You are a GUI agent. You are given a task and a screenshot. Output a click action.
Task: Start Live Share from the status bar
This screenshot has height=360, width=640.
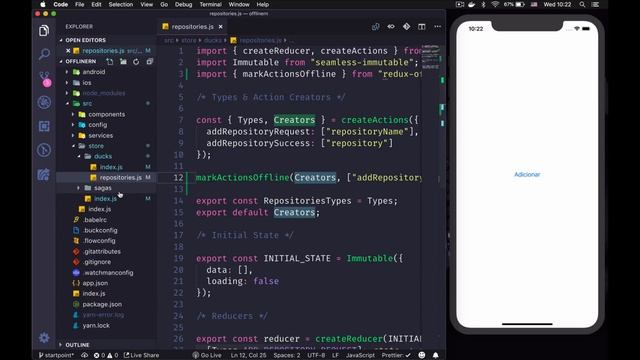pos(141,355)
